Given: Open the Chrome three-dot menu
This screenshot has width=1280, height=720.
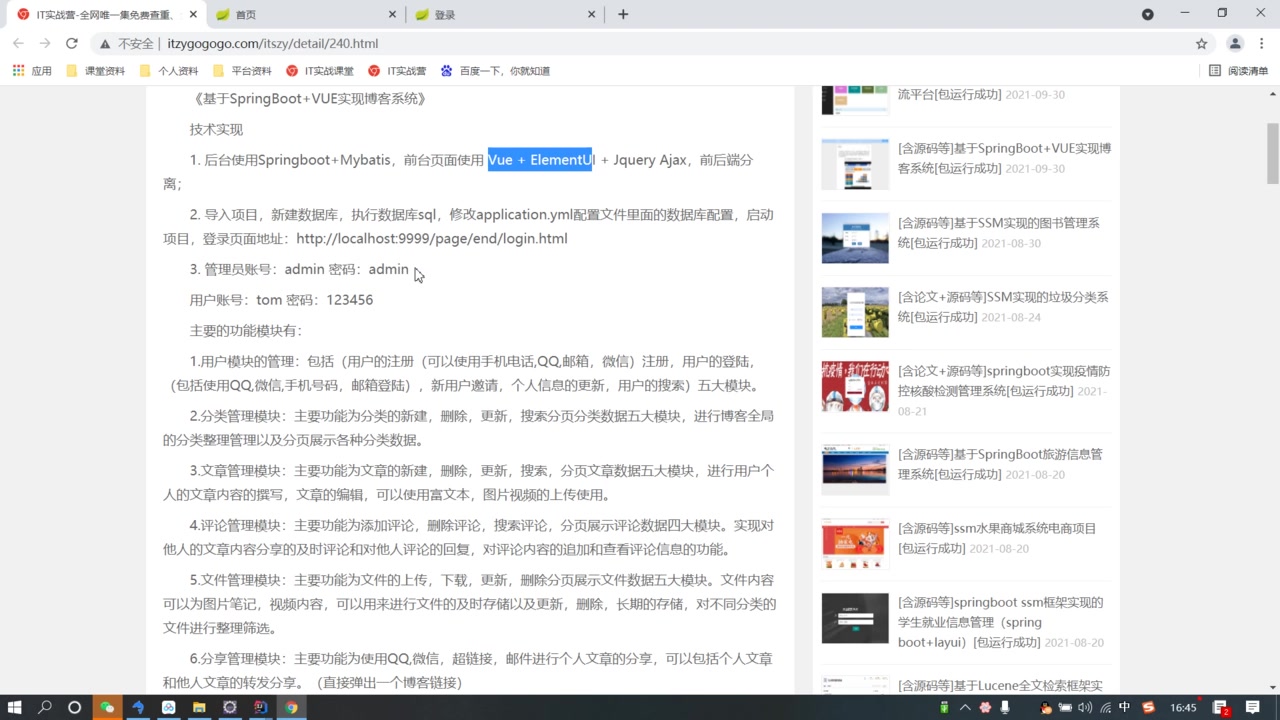Looking at the screenshot, I should [1262, 43].
